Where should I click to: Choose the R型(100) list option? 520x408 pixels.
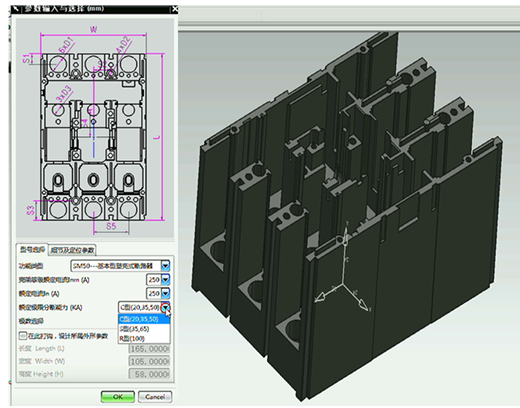coord(144,338)
